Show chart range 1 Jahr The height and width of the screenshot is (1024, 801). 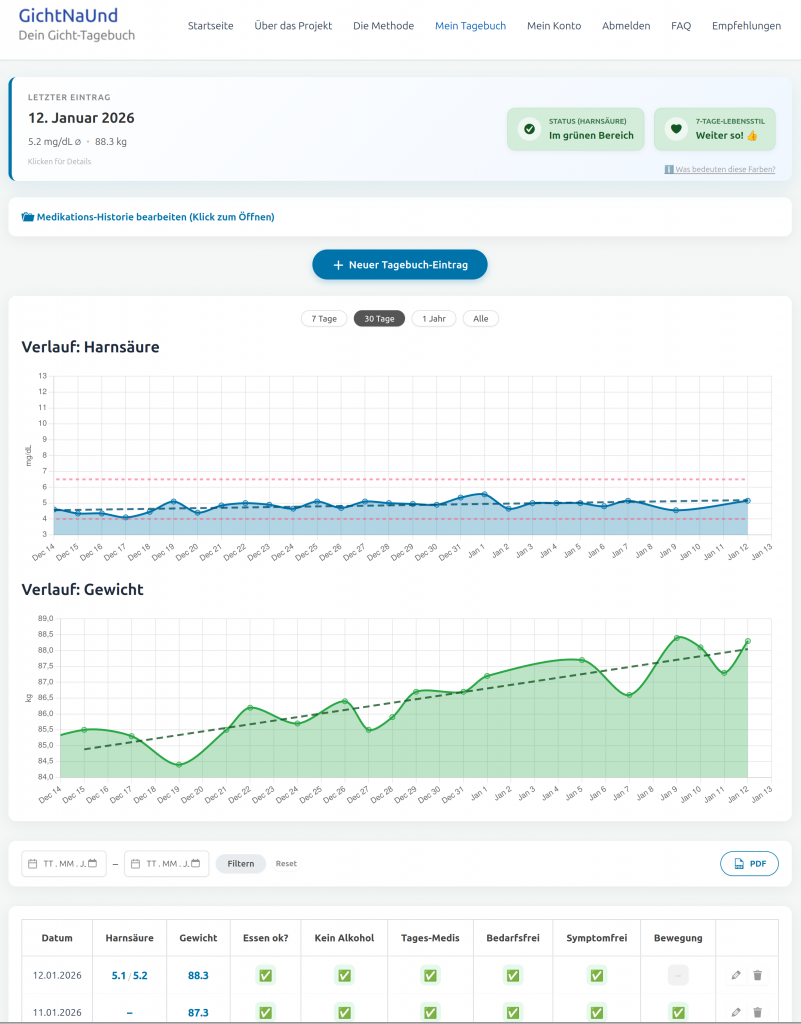click(434, 319)
